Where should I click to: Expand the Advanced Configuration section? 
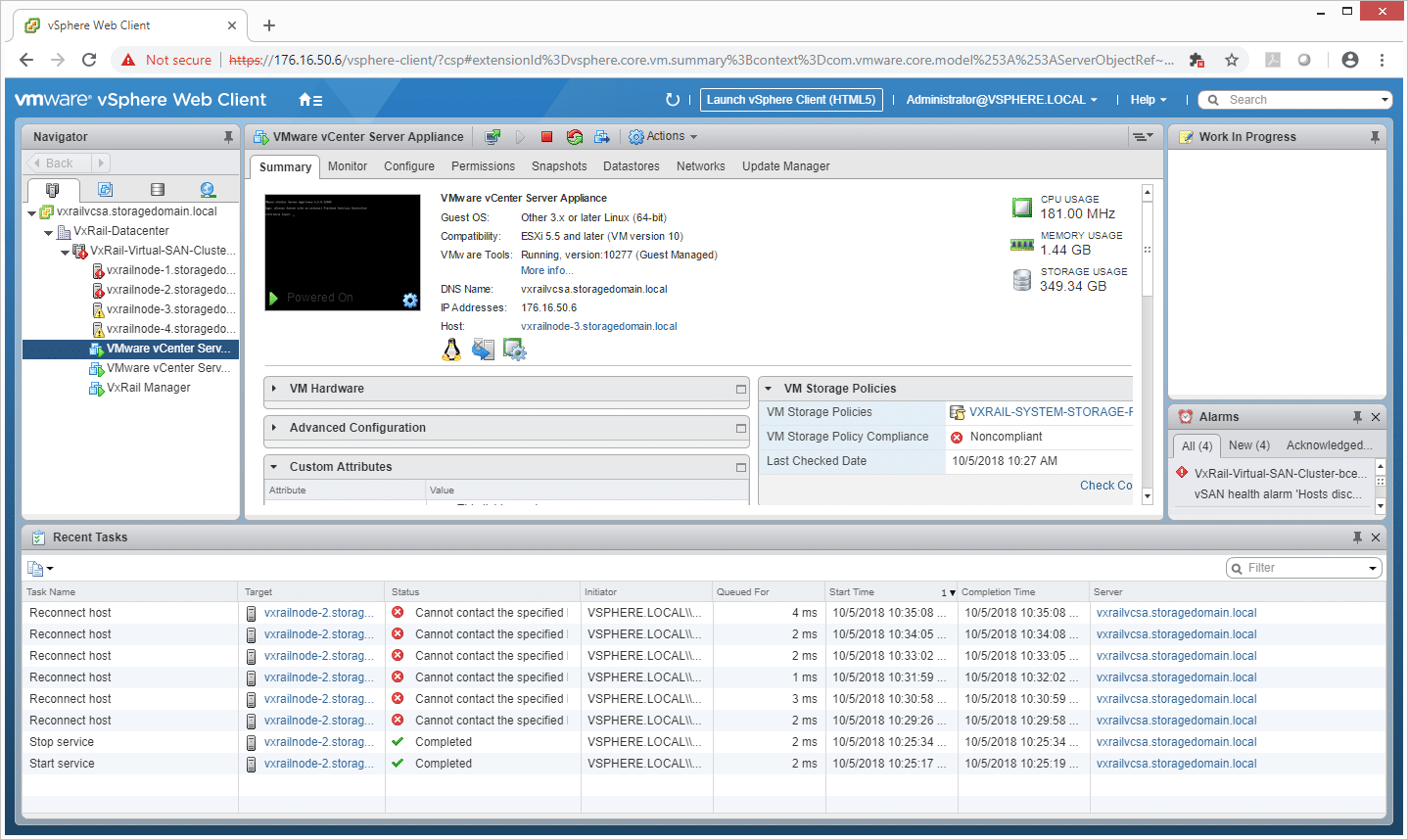point(274,428)
